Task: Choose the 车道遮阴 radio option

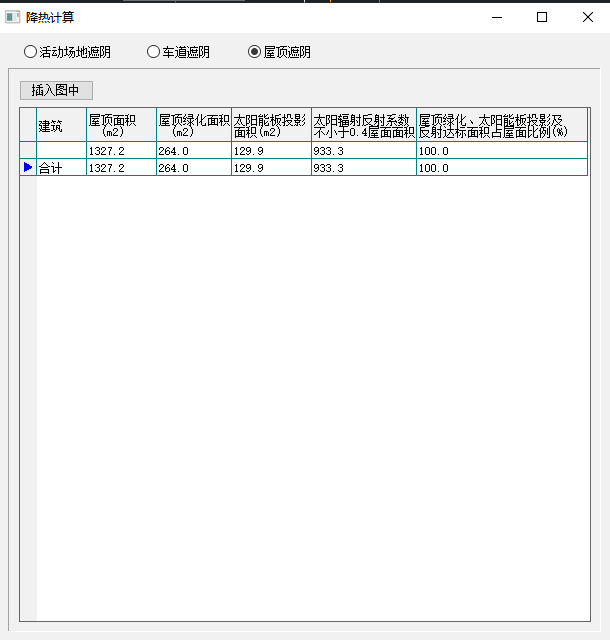Action: 154,52
